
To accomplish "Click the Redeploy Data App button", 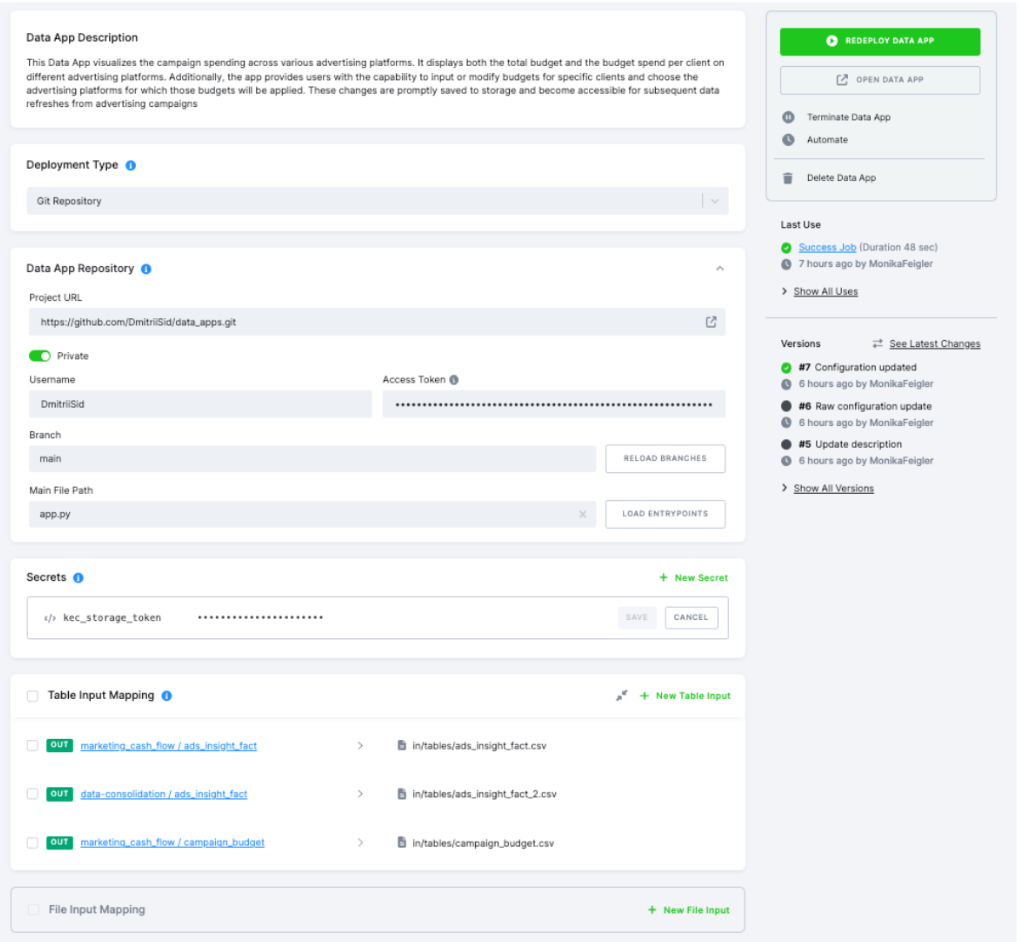I will 879,41.
